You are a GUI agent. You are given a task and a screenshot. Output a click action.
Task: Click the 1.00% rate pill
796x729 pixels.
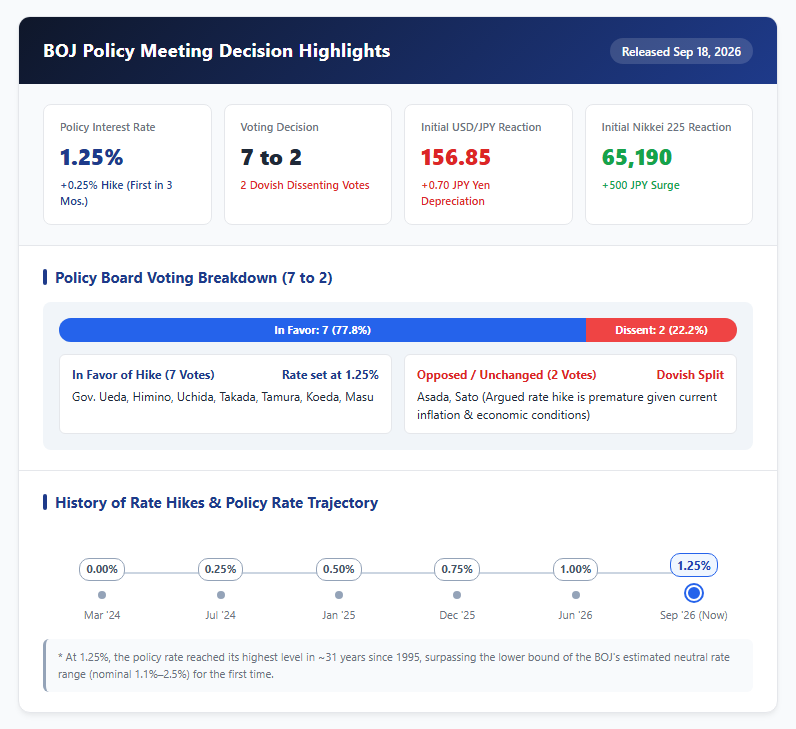point(575,569)
